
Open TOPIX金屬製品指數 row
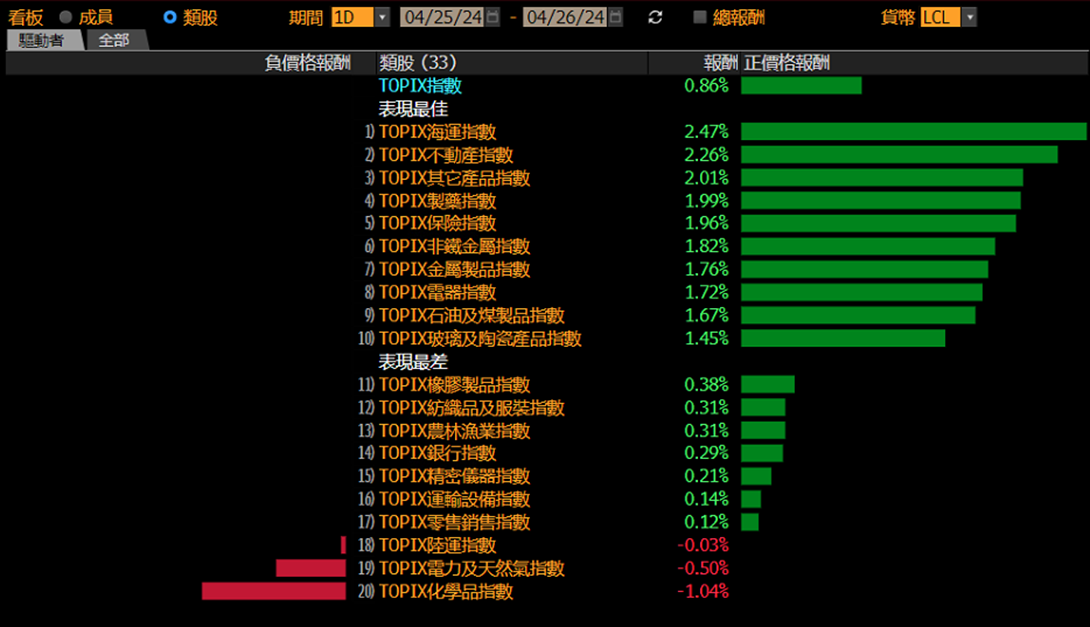coord(454,269)
